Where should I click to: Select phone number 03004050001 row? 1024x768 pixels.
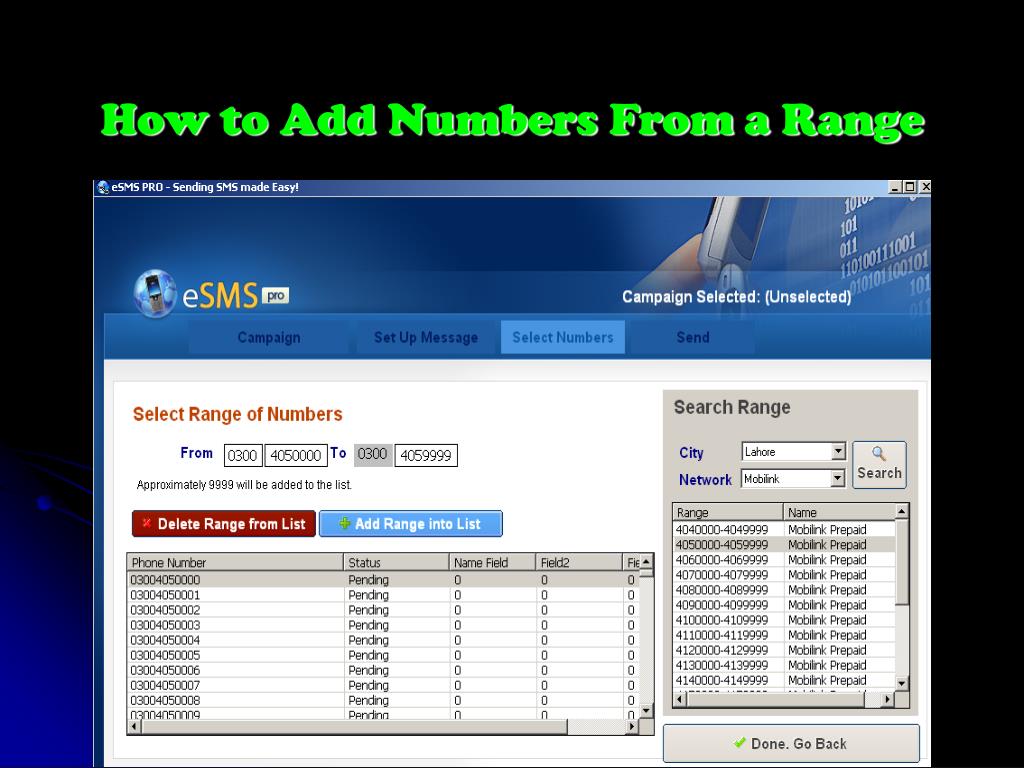click(x=383, y=595)
